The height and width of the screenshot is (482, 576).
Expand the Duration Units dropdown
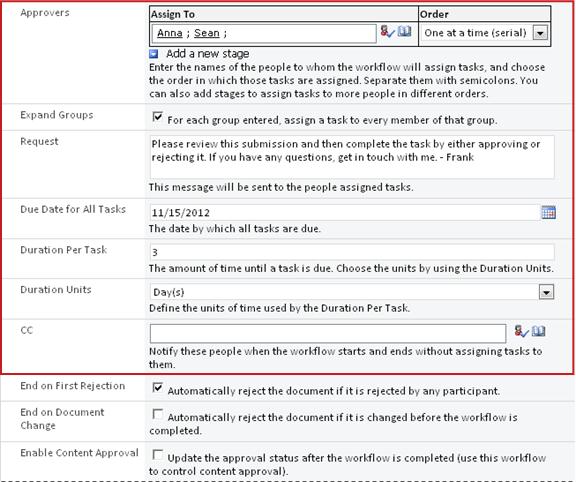pos(546,292)
